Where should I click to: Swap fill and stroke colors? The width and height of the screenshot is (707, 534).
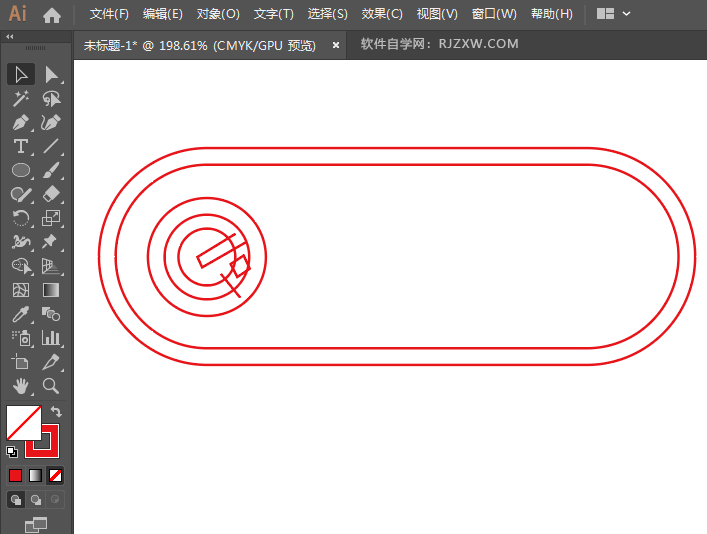click(56, 411)
